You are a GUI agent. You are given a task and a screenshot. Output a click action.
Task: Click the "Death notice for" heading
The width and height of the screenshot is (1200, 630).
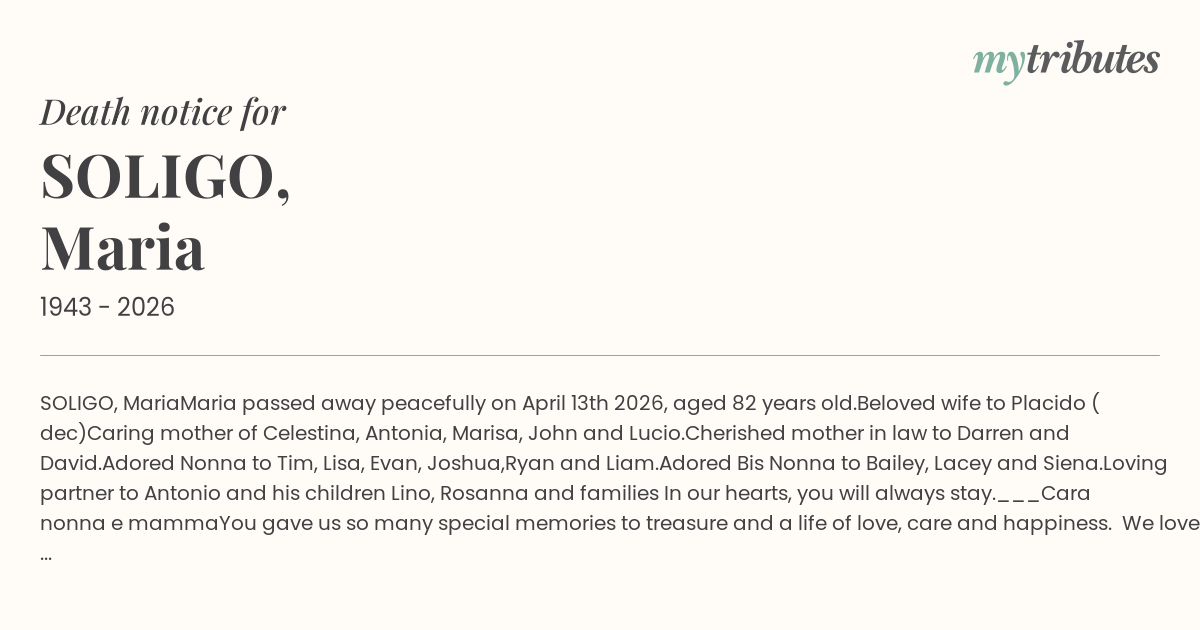(163, 112)
